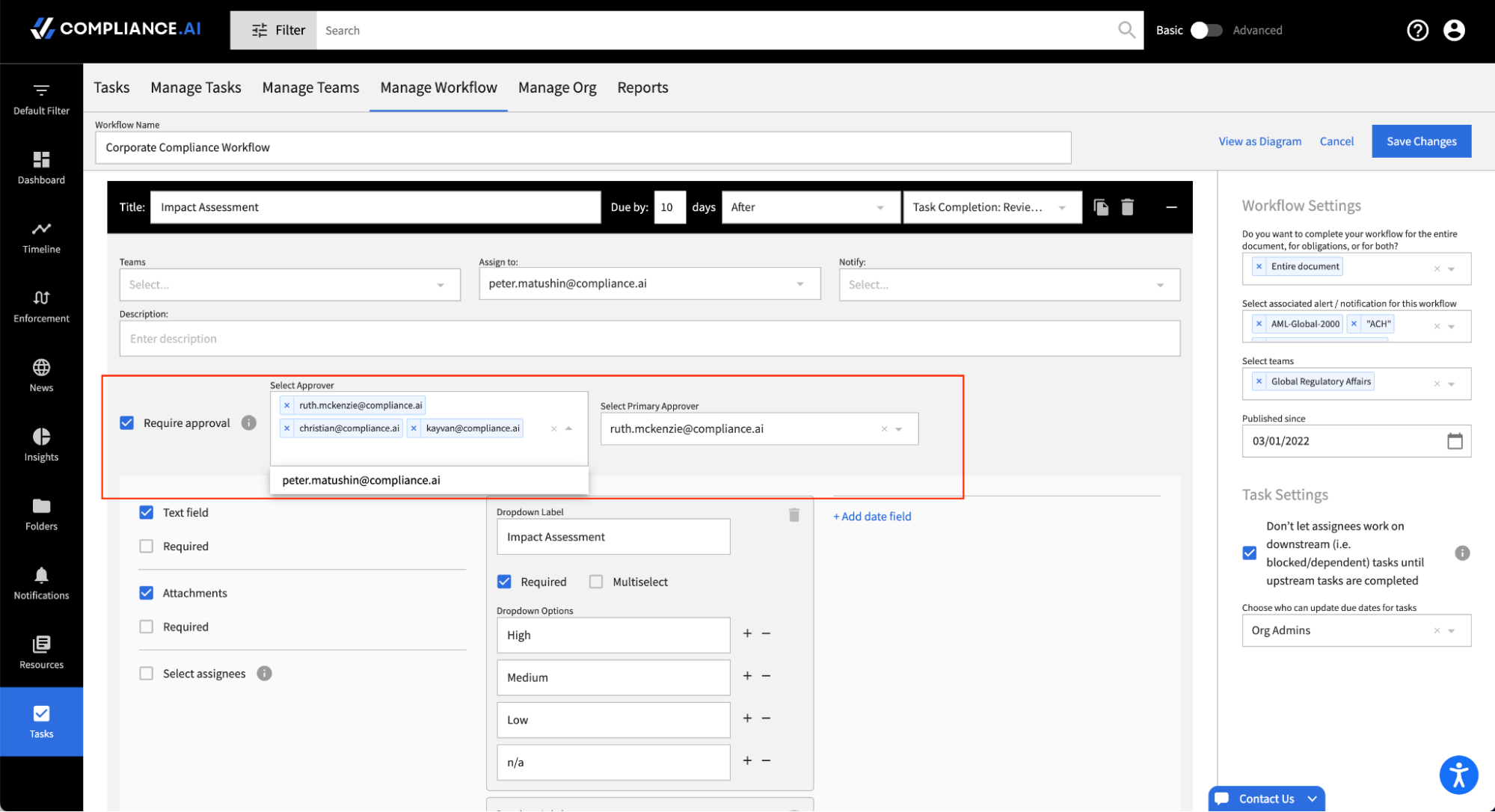Delete the task using the header trash icon
Image resolution: width=1495 pixels, height=812 pixels.
point(1127,207)
